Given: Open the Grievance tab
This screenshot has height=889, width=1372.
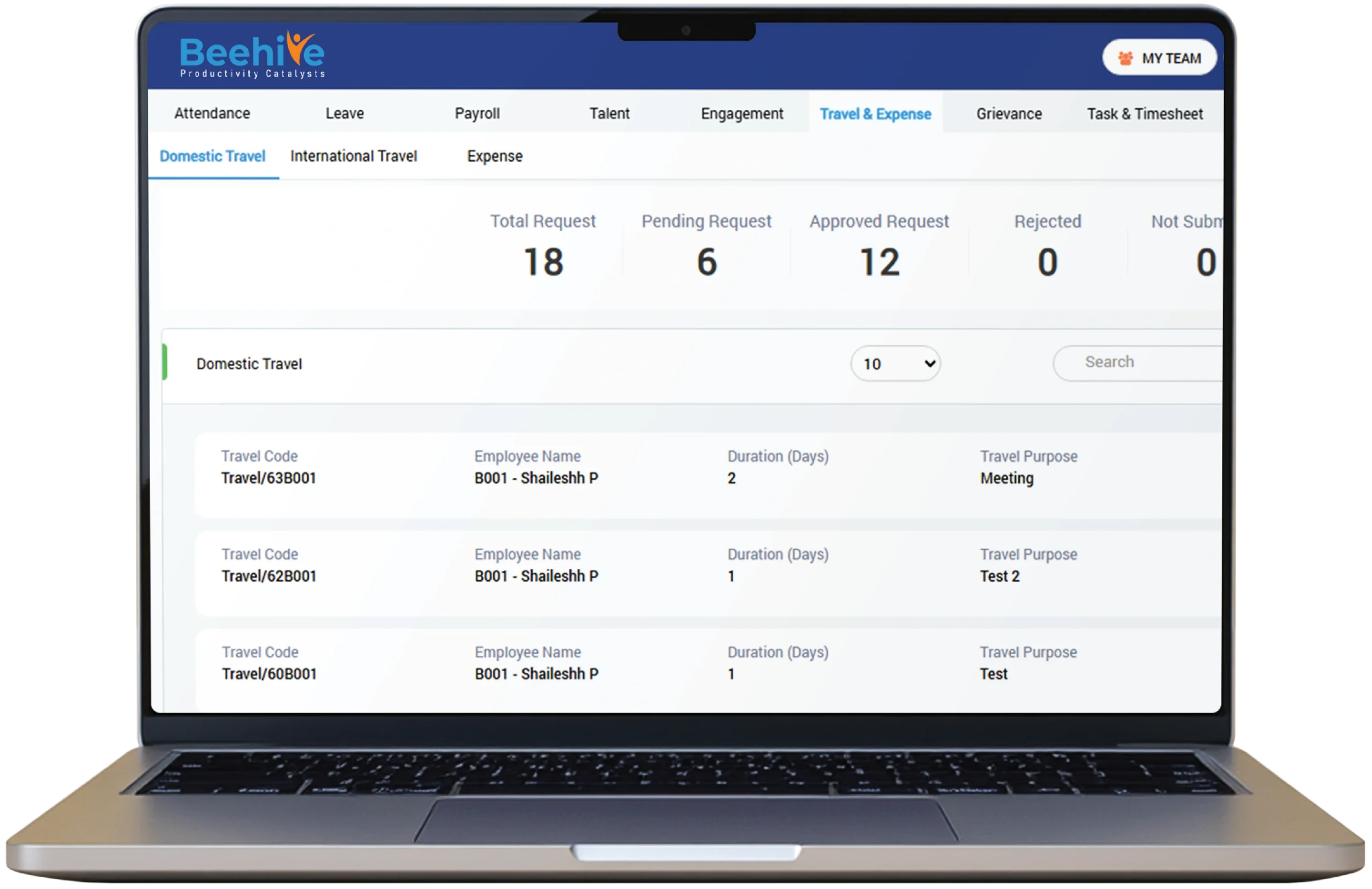Looking at the screenshot, I should [1009, 114].
